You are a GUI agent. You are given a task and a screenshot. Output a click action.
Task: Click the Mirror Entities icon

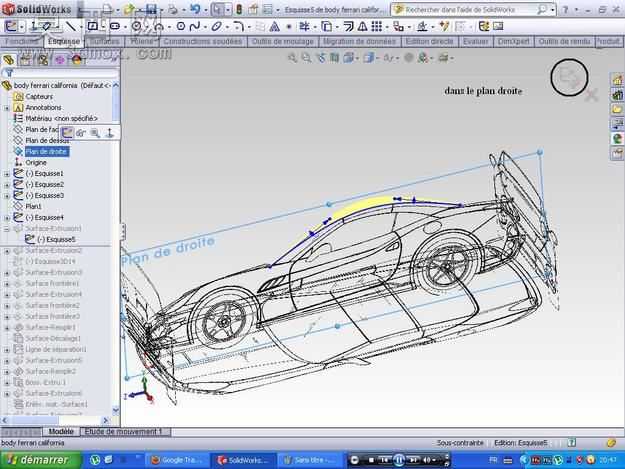(x=362, y=26)
